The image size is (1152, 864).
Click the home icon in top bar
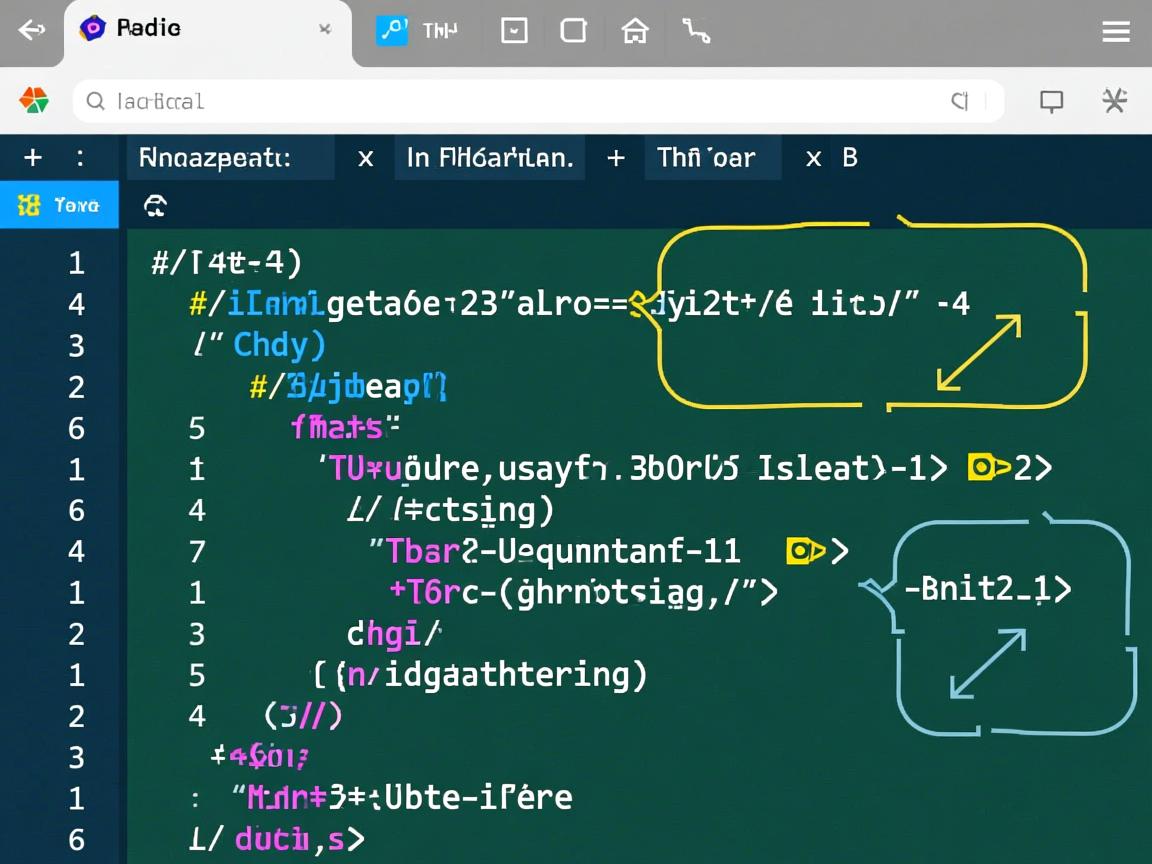[634, 31]
